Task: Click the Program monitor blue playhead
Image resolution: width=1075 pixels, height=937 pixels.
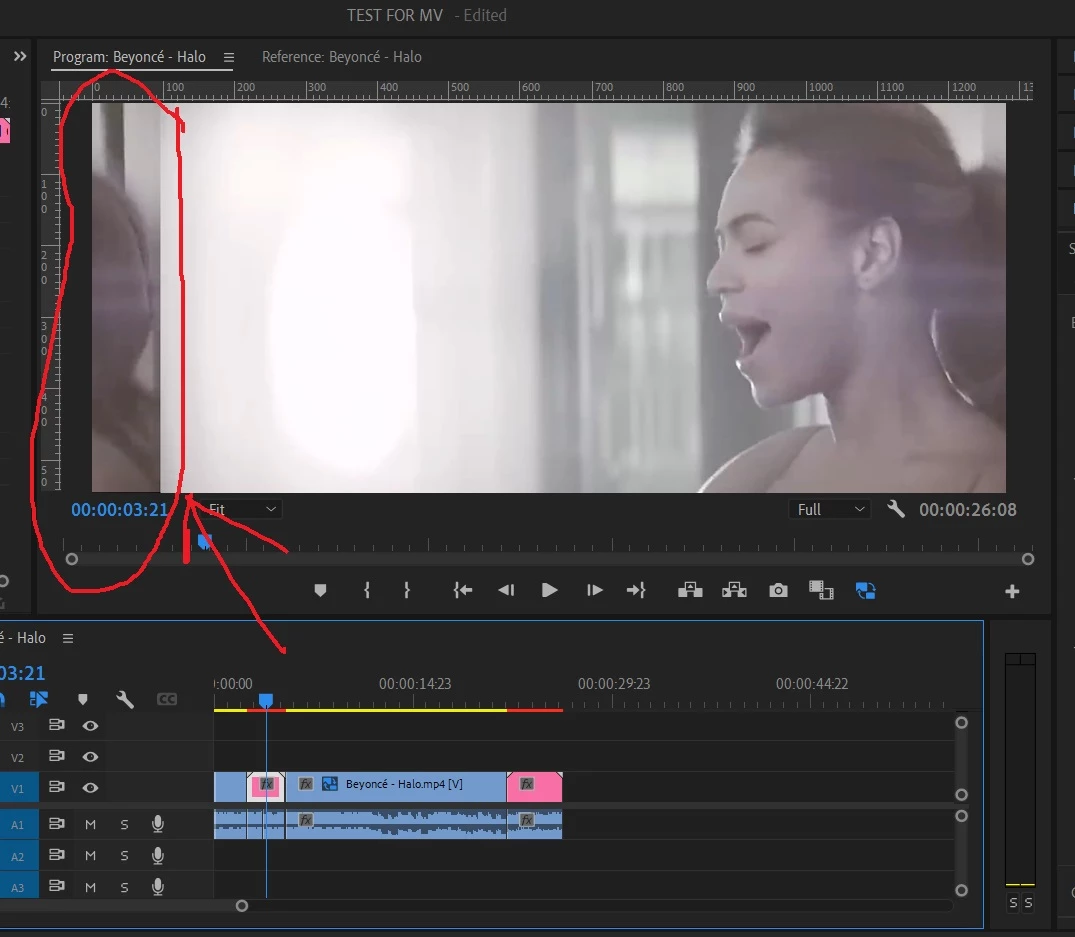Action: (204, 541)
